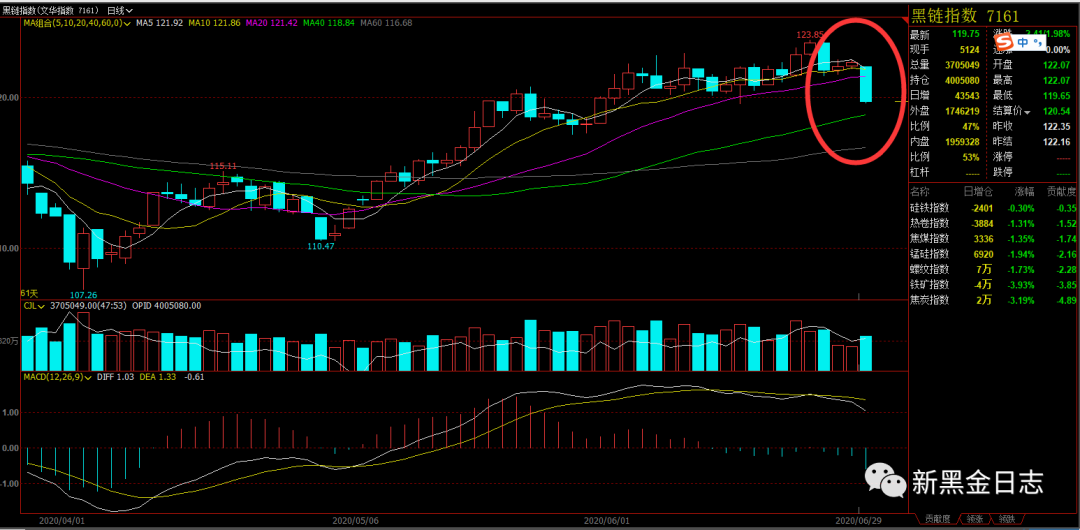
Task: Select the 铁矿指数 row
Action: (993, 285)
